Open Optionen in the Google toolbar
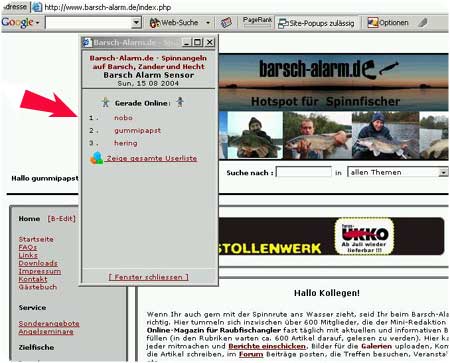The image size is (450, 363). 388,23
